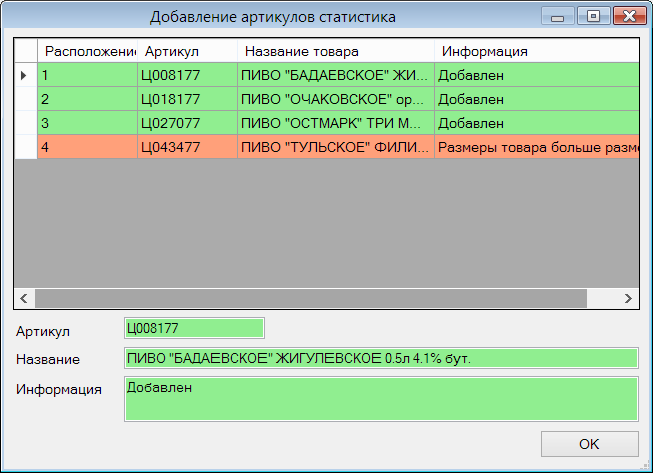The image size is (653, 473).
Task: Click the Расположение column header
Action: (x=87, y=51)
